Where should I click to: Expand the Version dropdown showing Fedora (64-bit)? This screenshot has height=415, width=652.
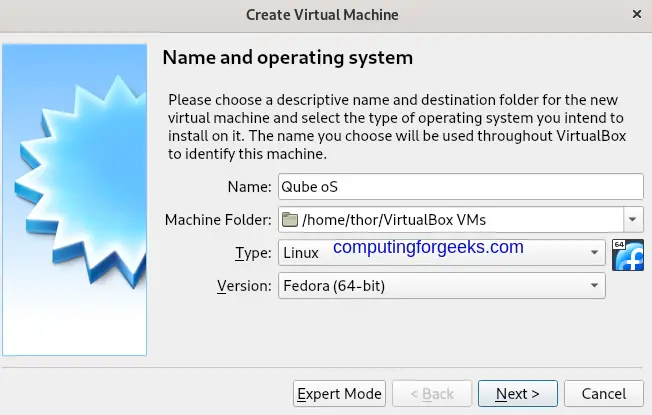tap(442, 286)
